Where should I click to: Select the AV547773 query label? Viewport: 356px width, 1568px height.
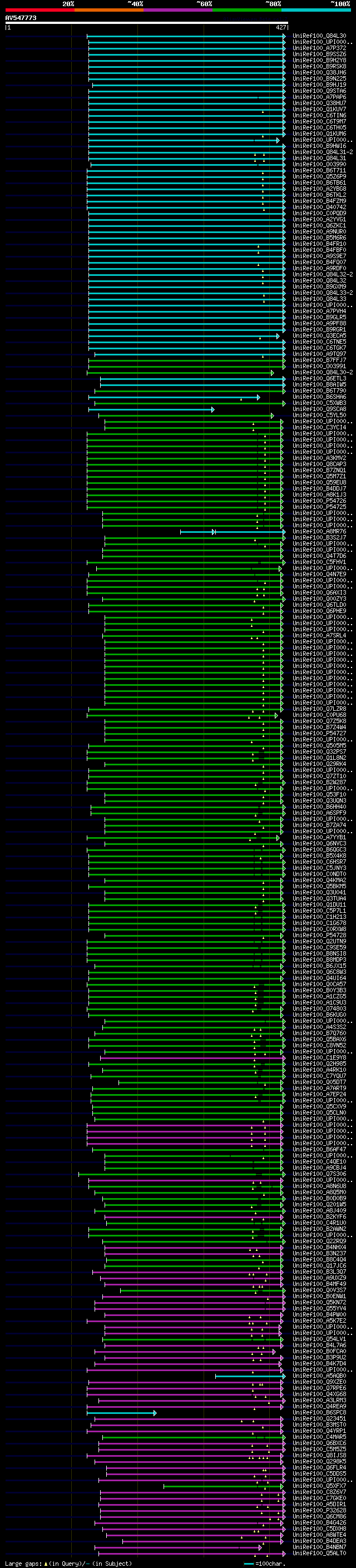(21, 18)
